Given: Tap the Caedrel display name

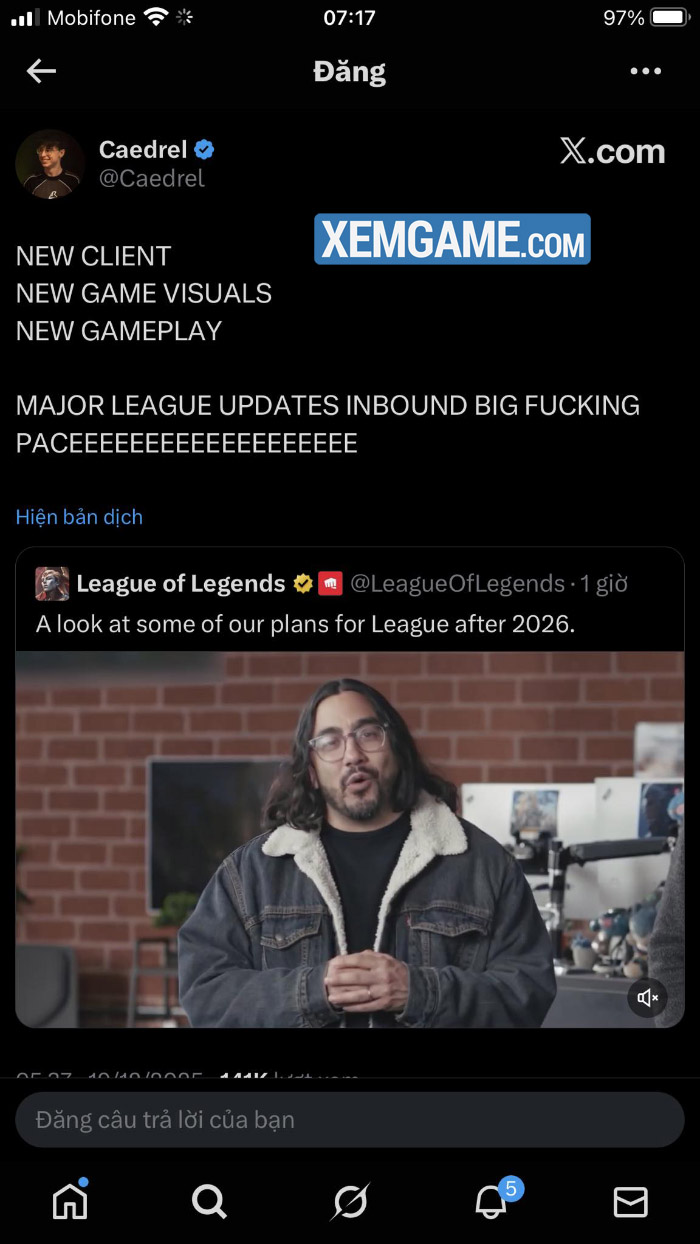Looking at the screenshot, I should tap(143, 150).
